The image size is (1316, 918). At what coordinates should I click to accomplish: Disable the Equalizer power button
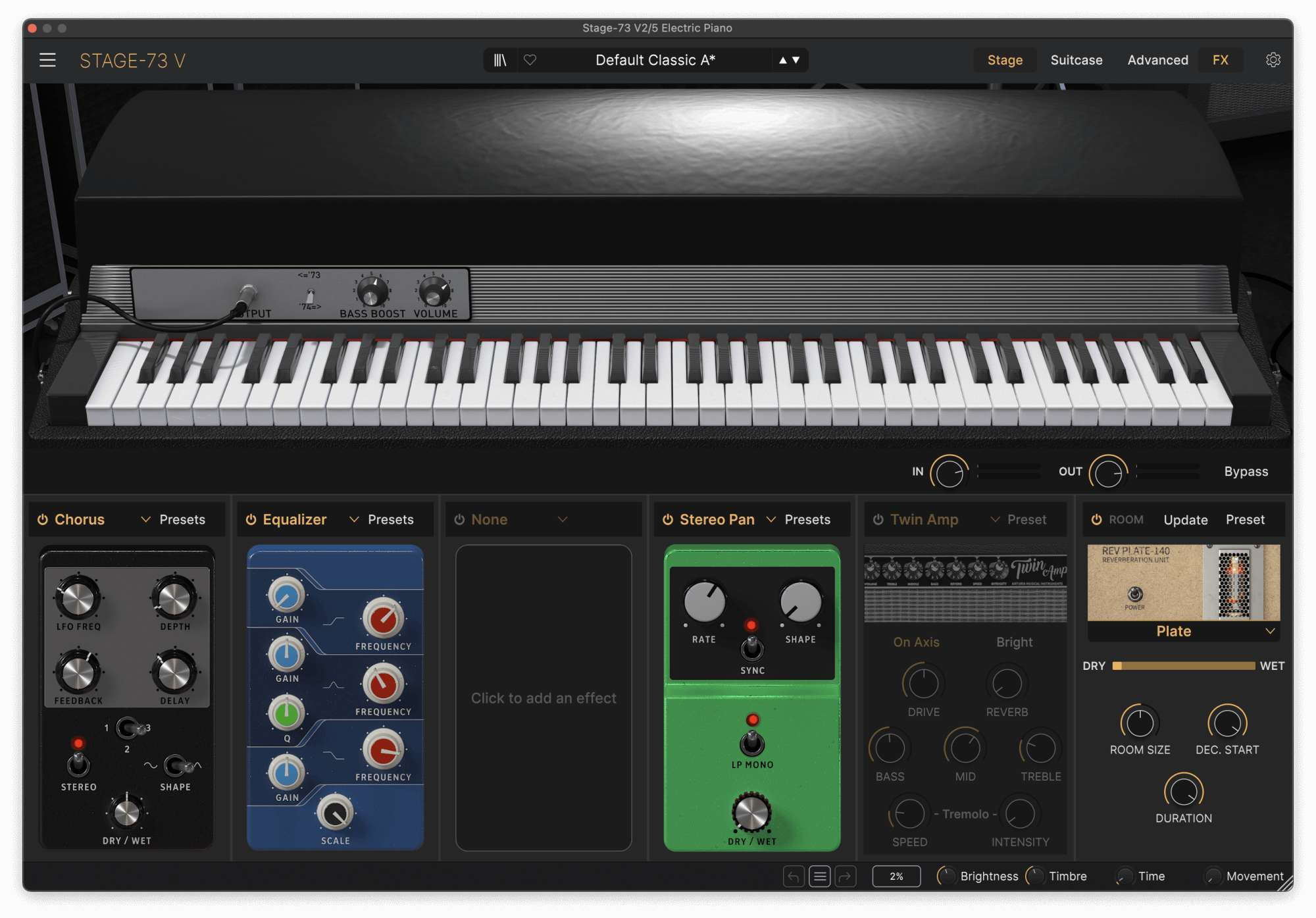(251, 519)
